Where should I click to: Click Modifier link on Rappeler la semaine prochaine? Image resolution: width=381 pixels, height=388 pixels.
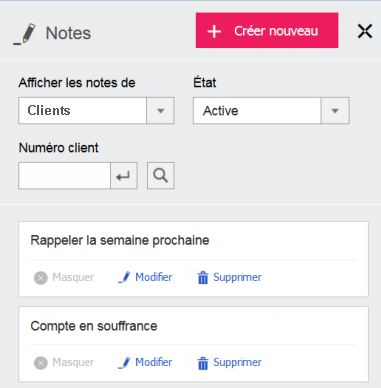coord(154,277)
